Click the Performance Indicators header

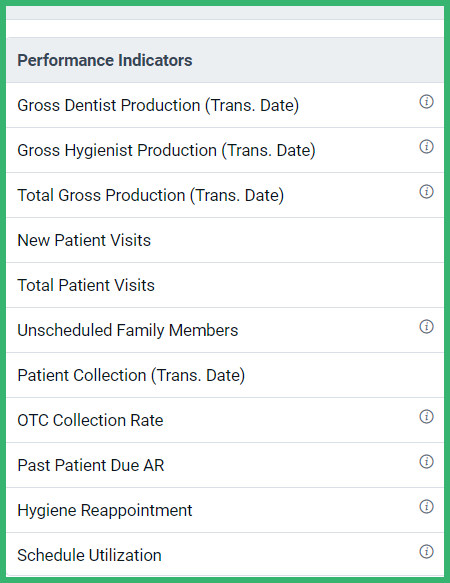pos(105,60)
